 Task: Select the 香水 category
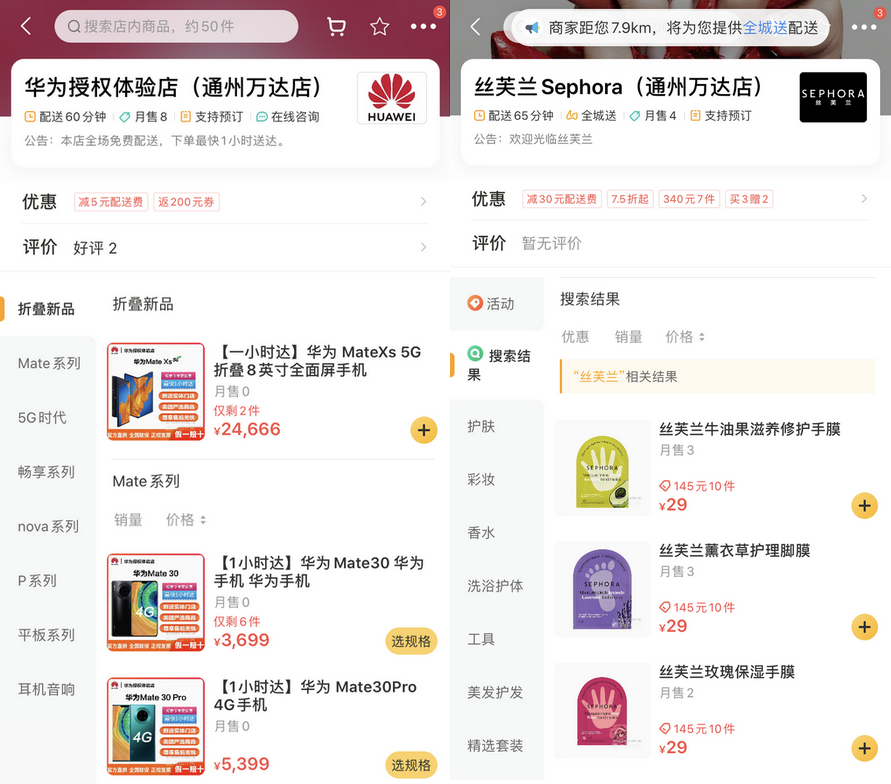pyautogui.click(x=482, y=533)
